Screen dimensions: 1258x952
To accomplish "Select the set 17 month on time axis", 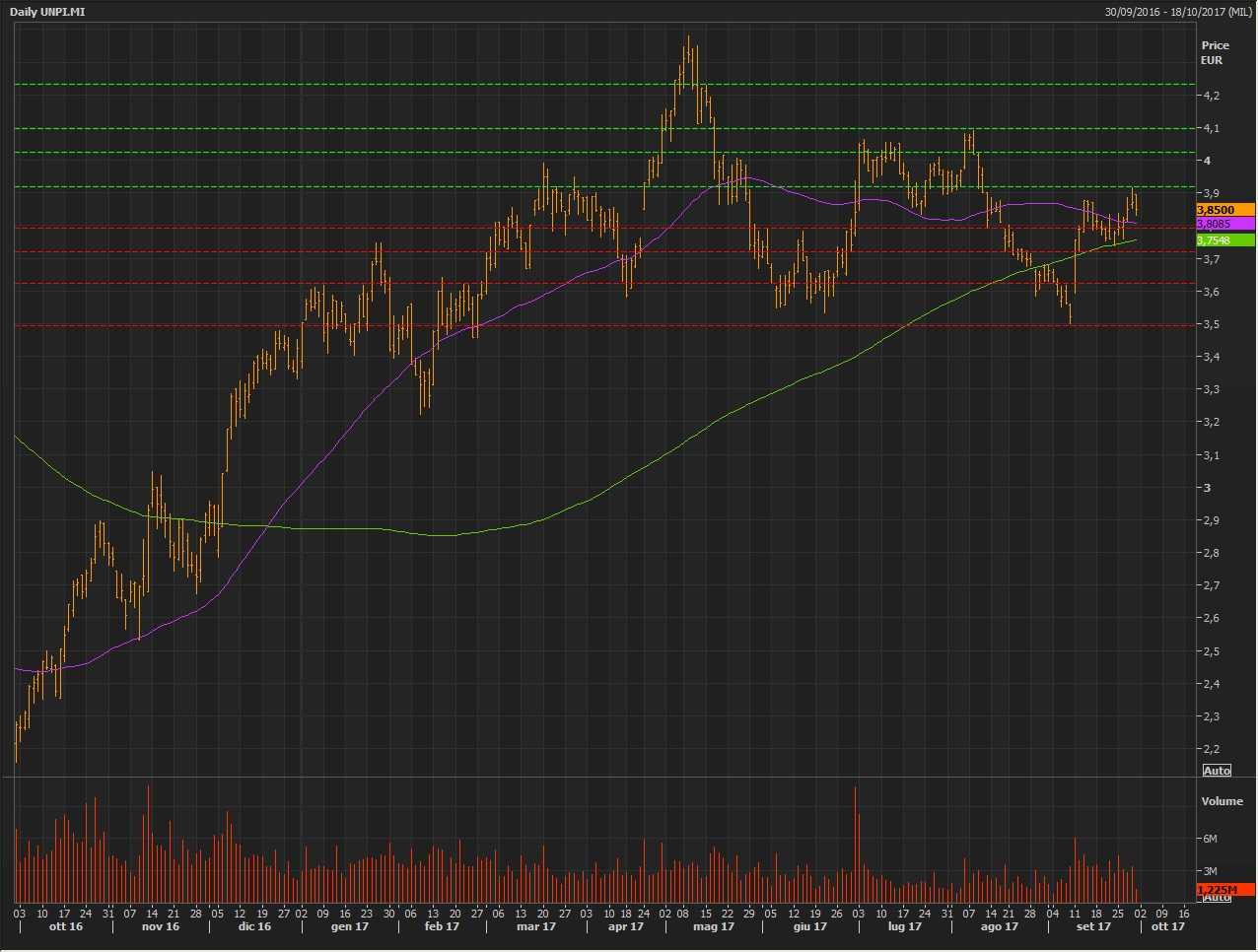I will tap(1093, 926).
